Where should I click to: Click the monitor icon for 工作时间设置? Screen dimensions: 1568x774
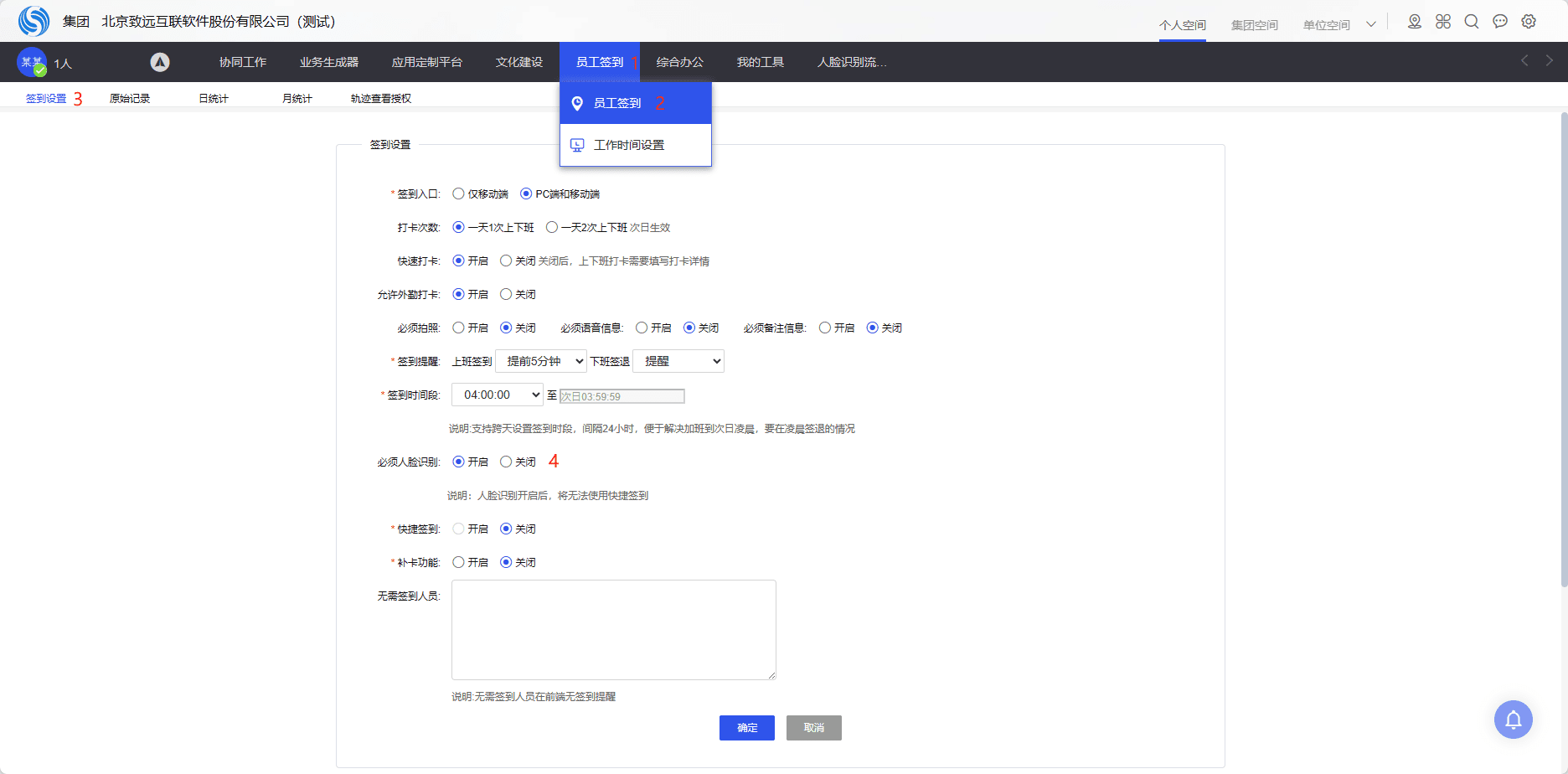pos(577,145)
